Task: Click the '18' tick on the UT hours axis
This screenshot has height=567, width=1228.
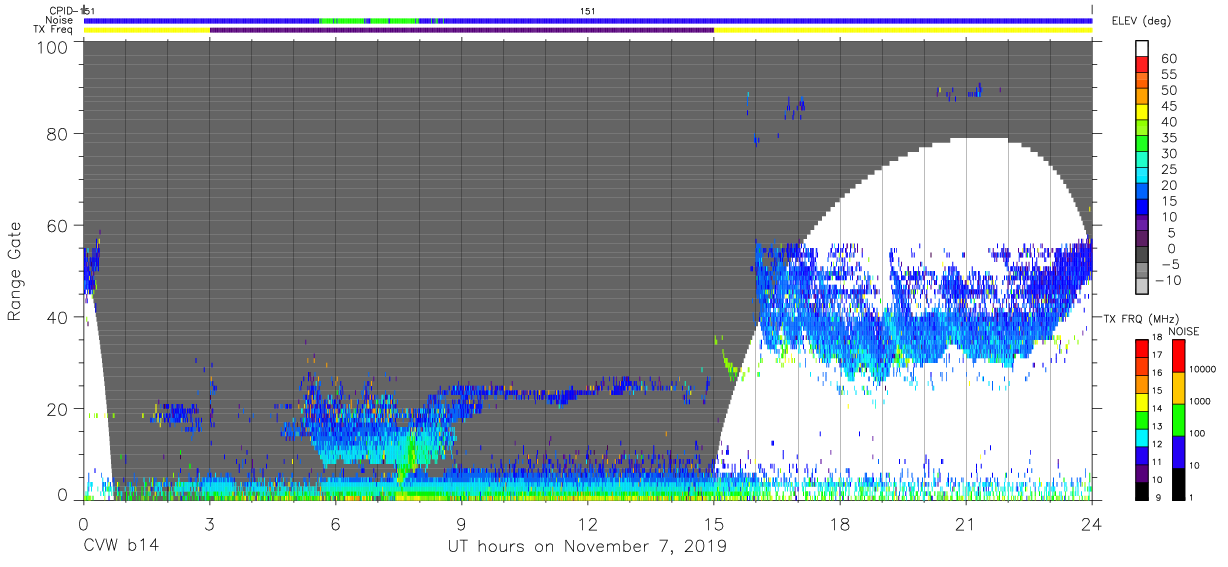Action: pos(839,523)
